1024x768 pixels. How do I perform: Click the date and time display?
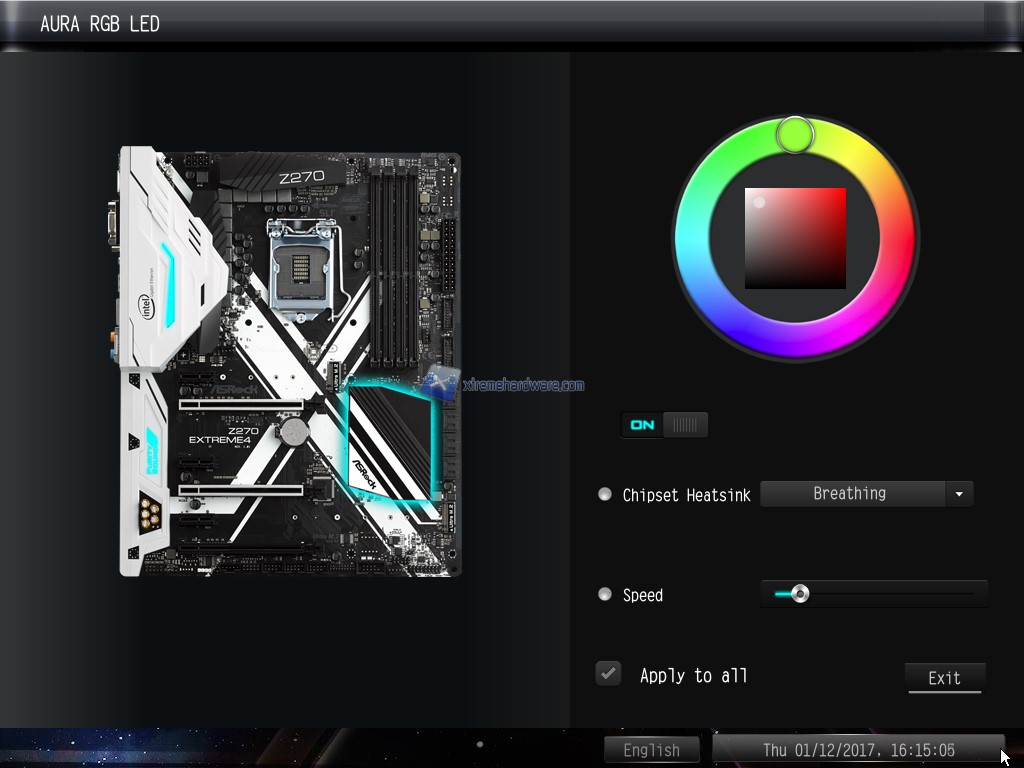click(x=858, y=750)
